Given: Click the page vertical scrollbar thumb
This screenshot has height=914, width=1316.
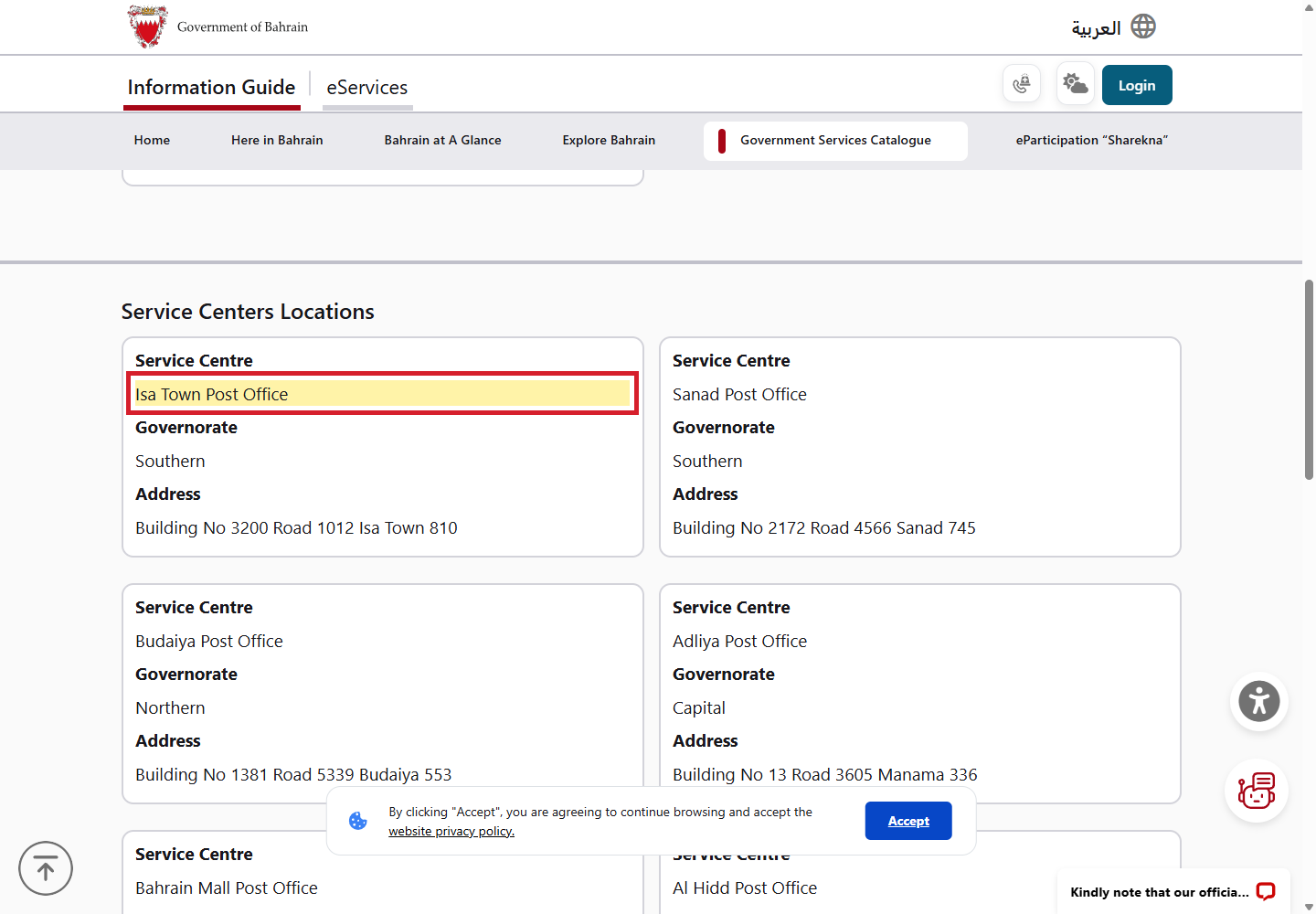Looking at the screenshot, I should [1309, 379].
